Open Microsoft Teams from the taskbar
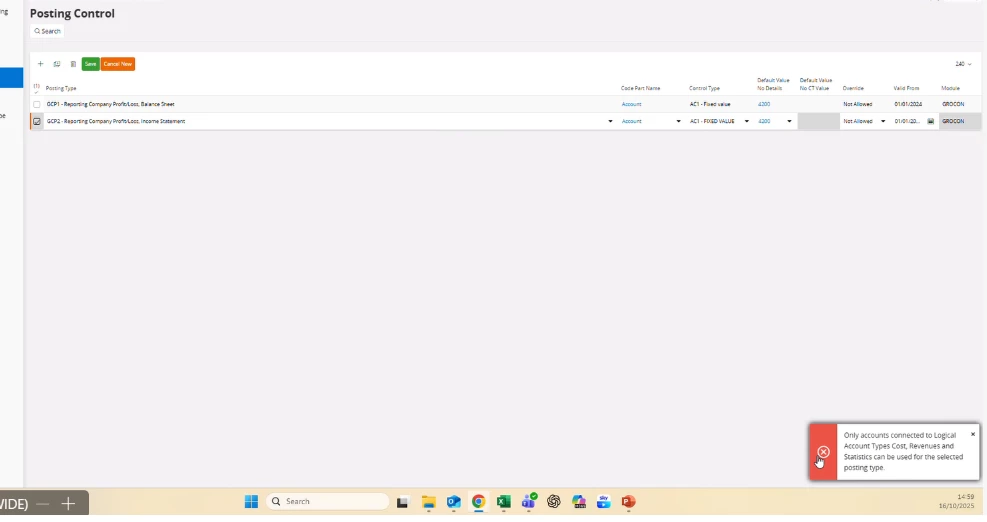 [x=529, y=501]
